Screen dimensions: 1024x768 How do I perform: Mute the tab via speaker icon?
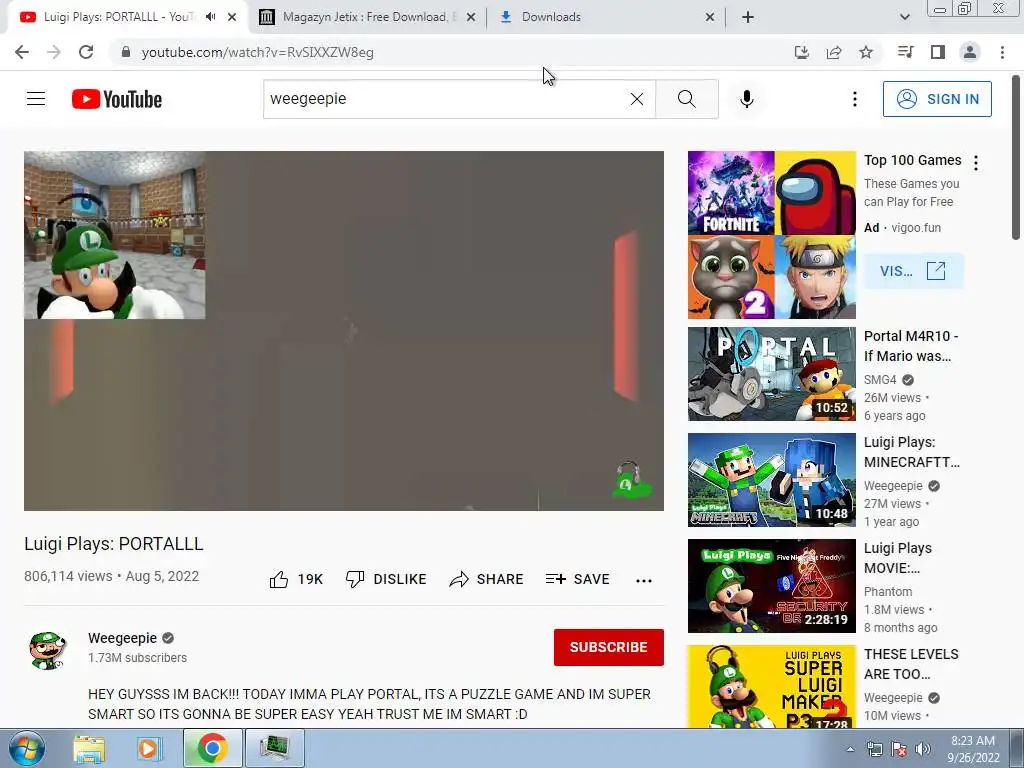(210, 17)
